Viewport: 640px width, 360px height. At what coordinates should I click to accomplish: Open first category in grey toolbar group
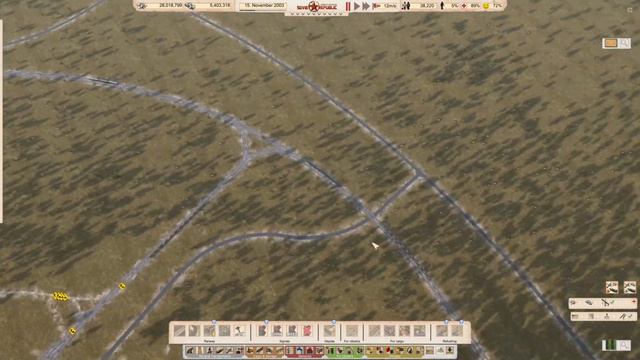coord(190,350)
